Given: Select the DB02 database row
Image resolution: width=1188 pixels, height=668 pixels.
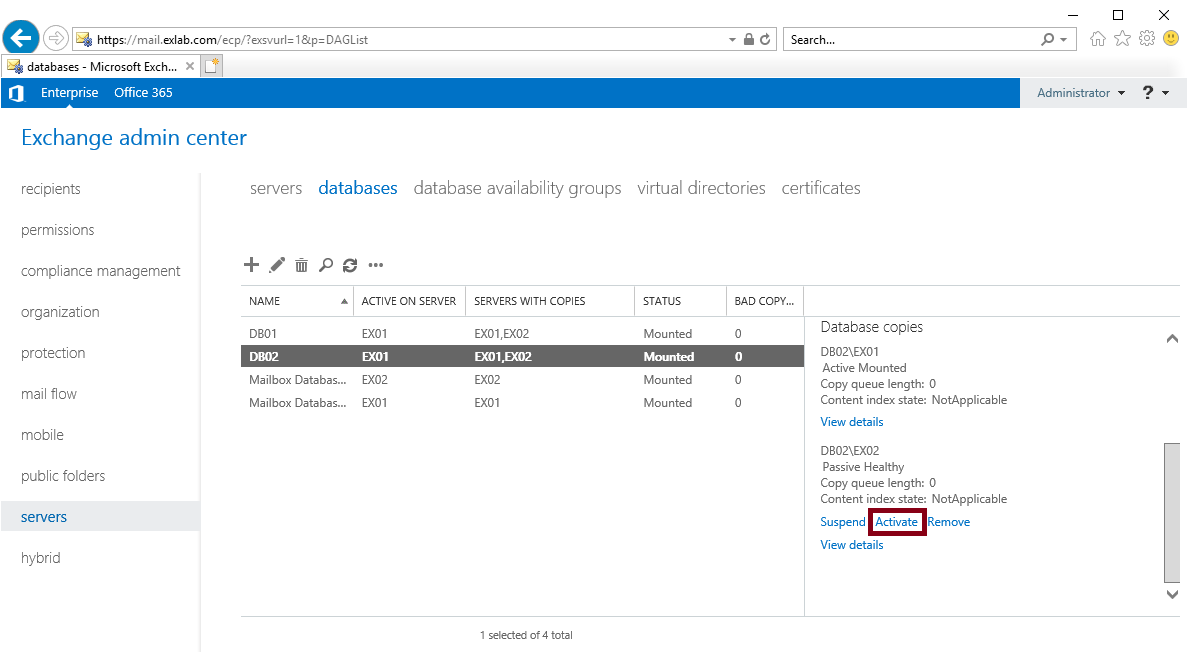Looking at the screenshot, I should tap(522, 356).
